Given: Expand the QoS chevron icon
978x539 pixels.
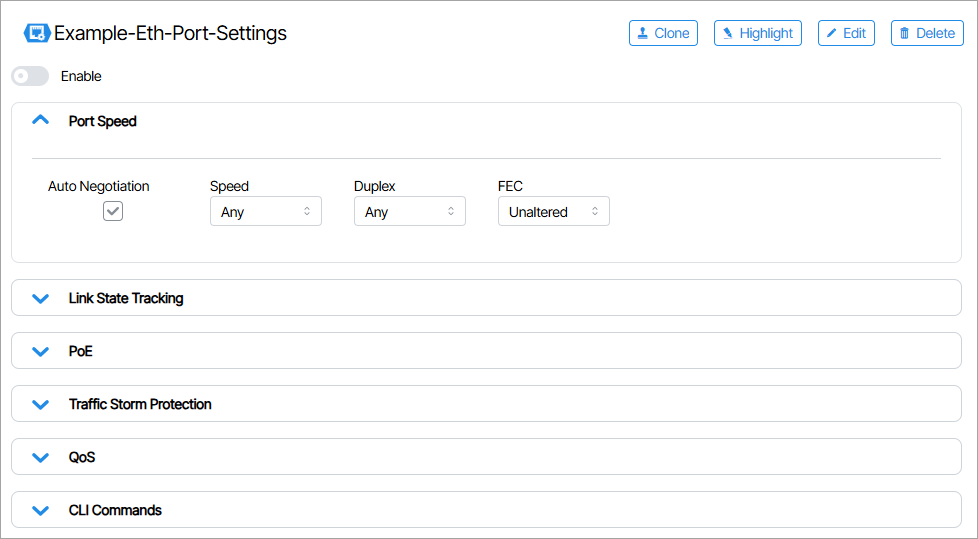Looking at the screenshot, I should point(40,457).
